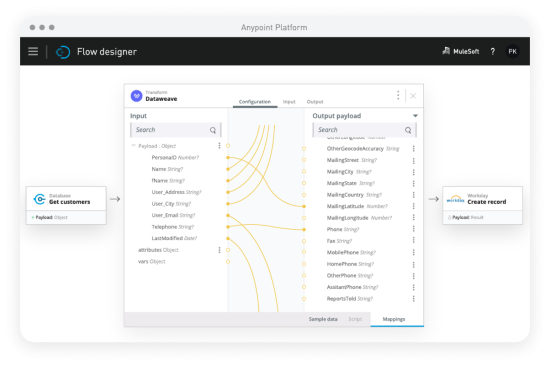
Task: Open options menu for attributes Object row
Action: pos(220,250)
